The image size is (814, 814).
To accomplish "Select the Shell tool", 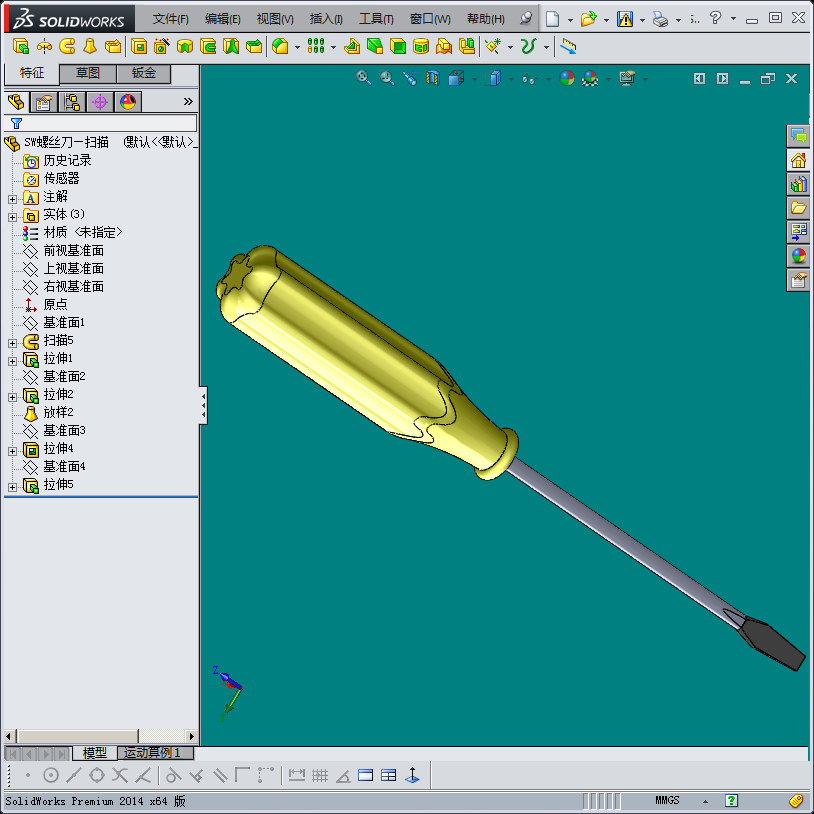I will (x=398, y=47).
